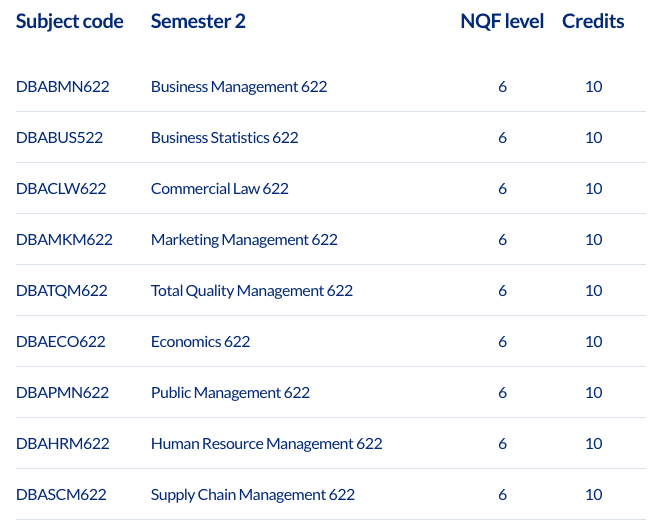Select subject code DBAMKM622
657x532 pixels.
pos(64,239)
